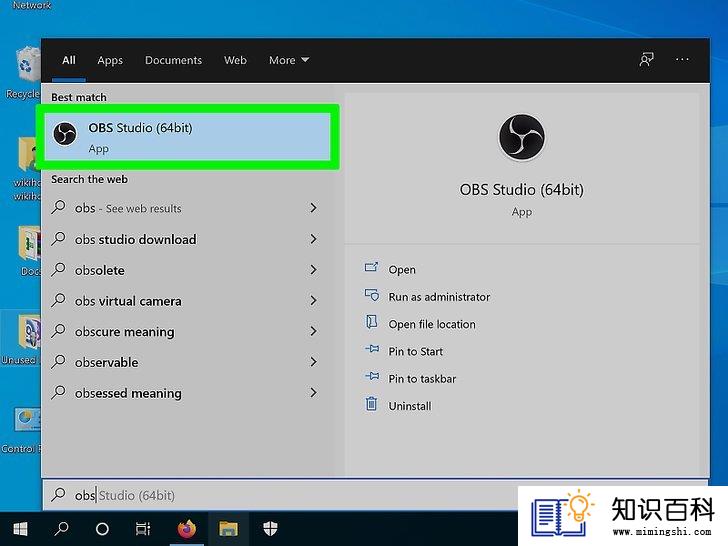Click Open action for OBS Studio
This screenshot has width=728, height=546.
click(402, 270)
